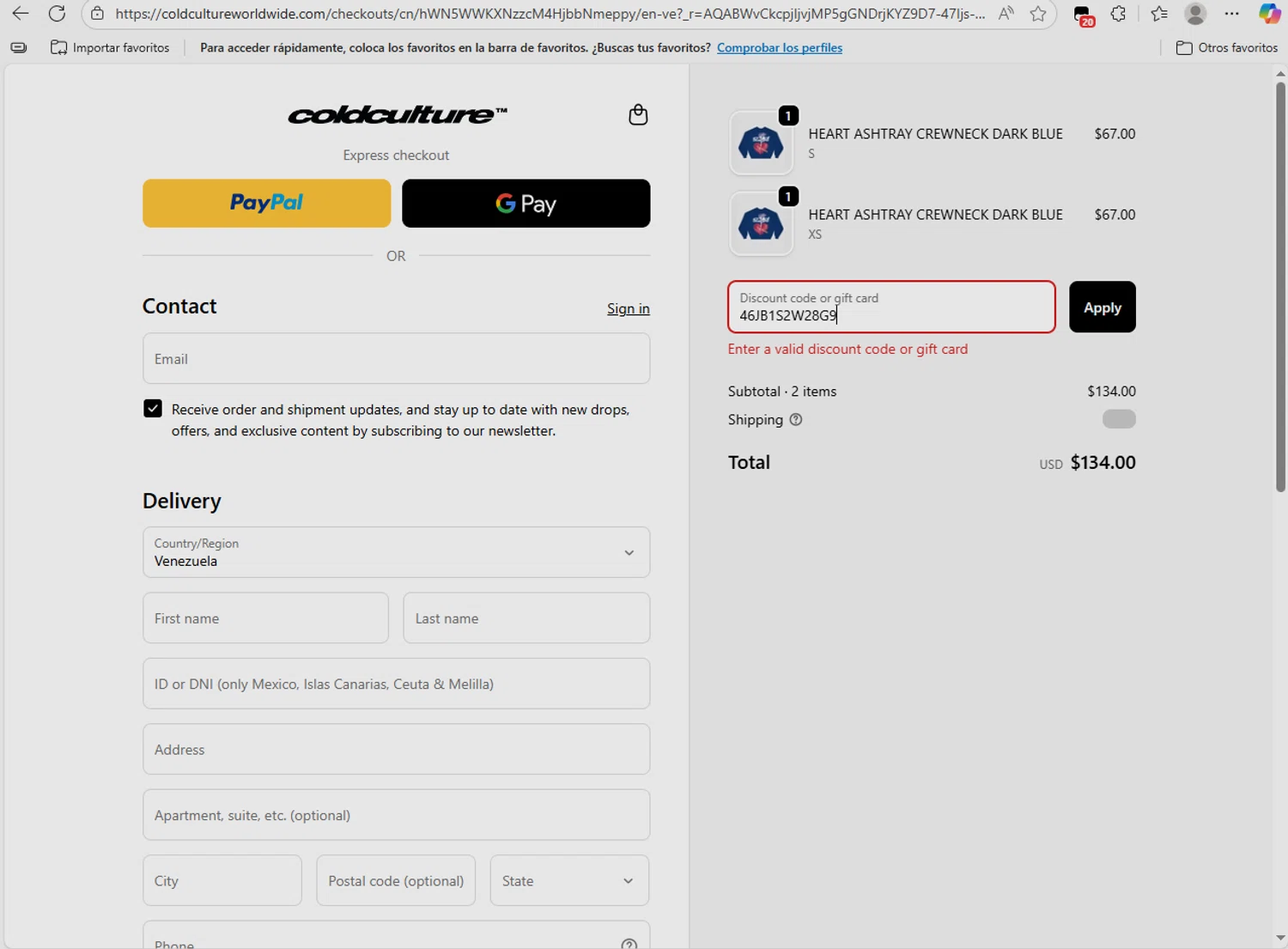
Task: Apply the discount code
Action: tap(1103, 307)
